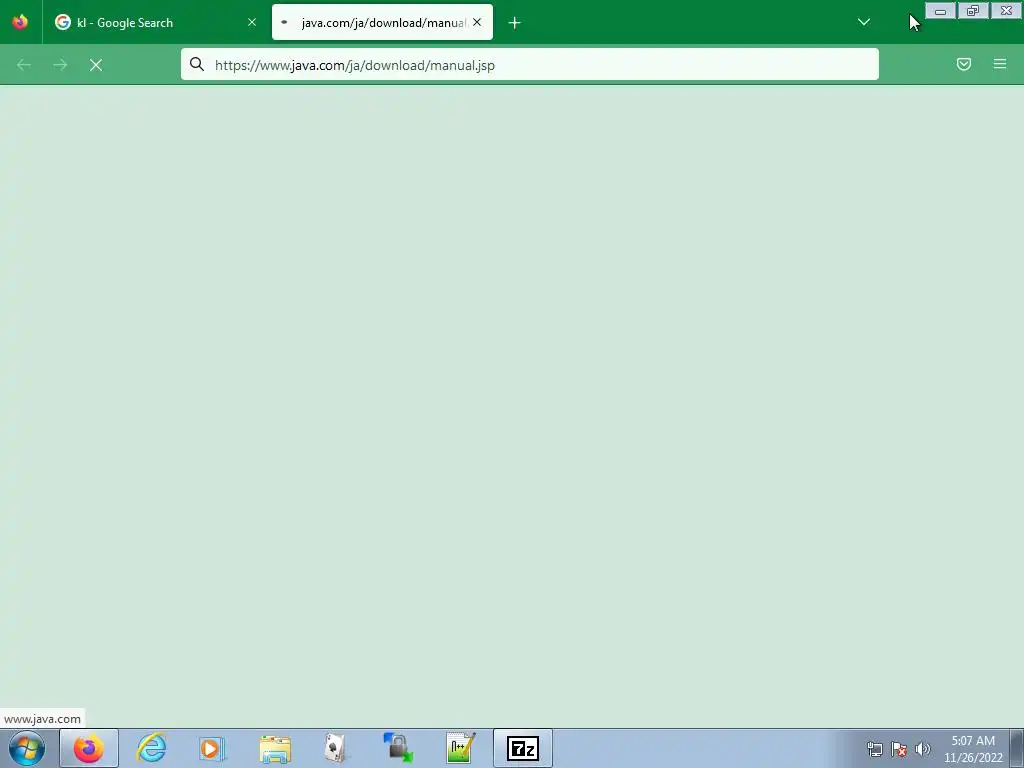Click the network tray icon
The image size is (1024, 768).
[874, 749]
